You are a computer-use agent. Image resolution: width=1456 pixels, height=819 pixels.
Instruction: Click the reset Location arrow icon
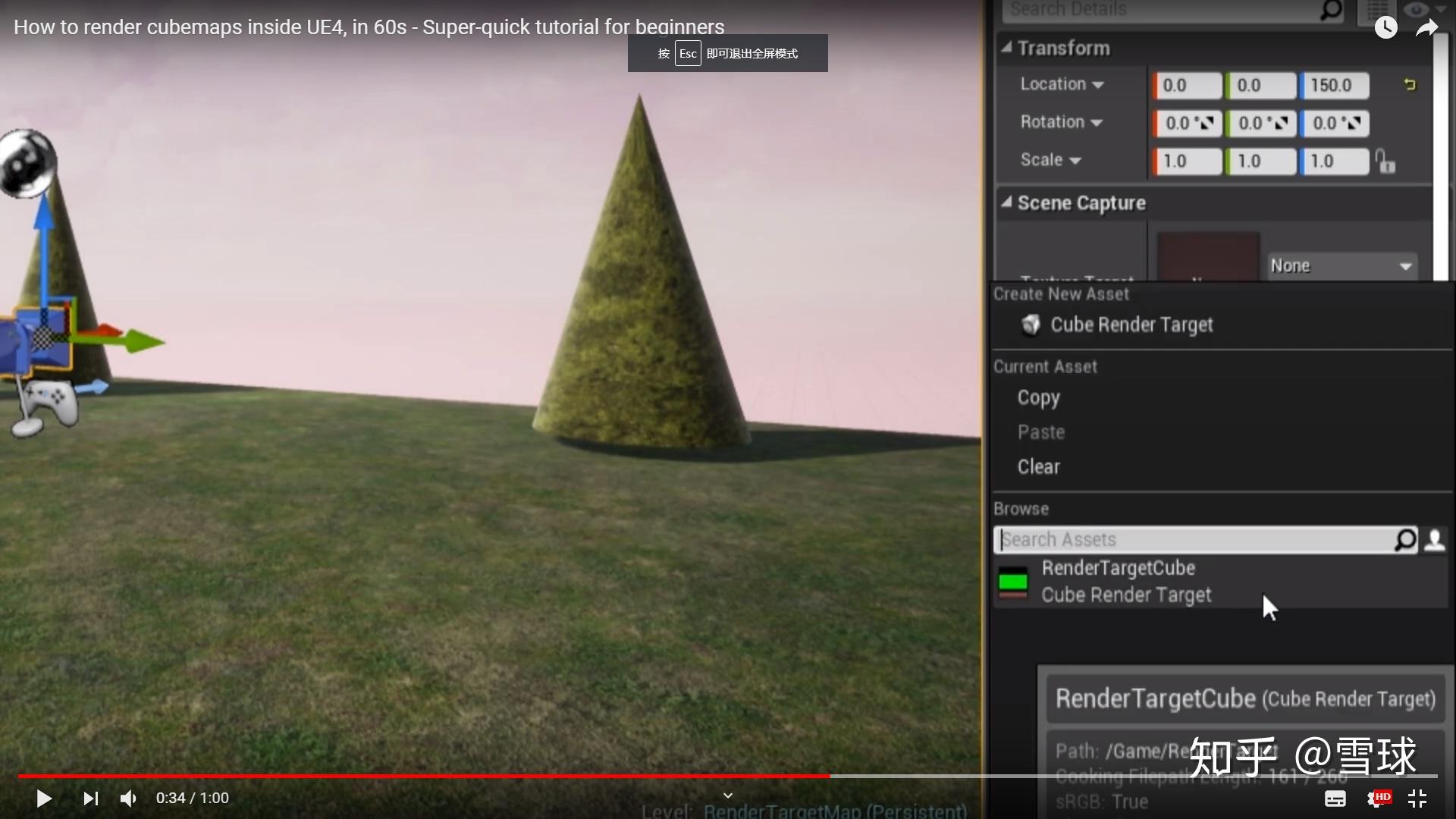click(x=1410, y=84)
